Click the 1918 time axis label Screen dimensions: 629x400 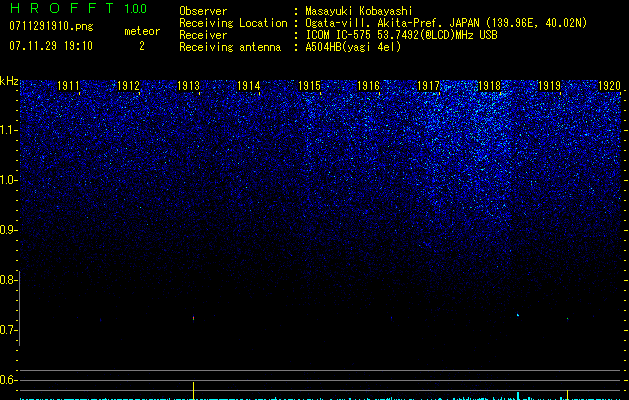489,86
